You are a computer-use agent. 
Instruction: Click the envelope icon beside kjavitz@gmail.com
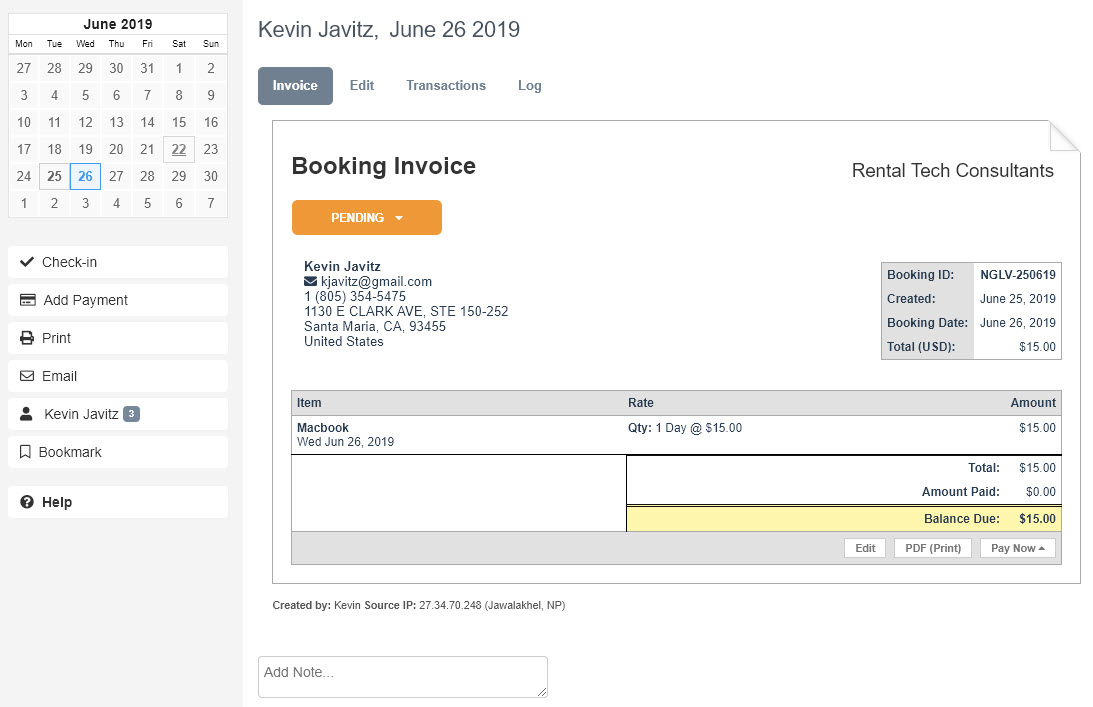(x=310, y=282)
